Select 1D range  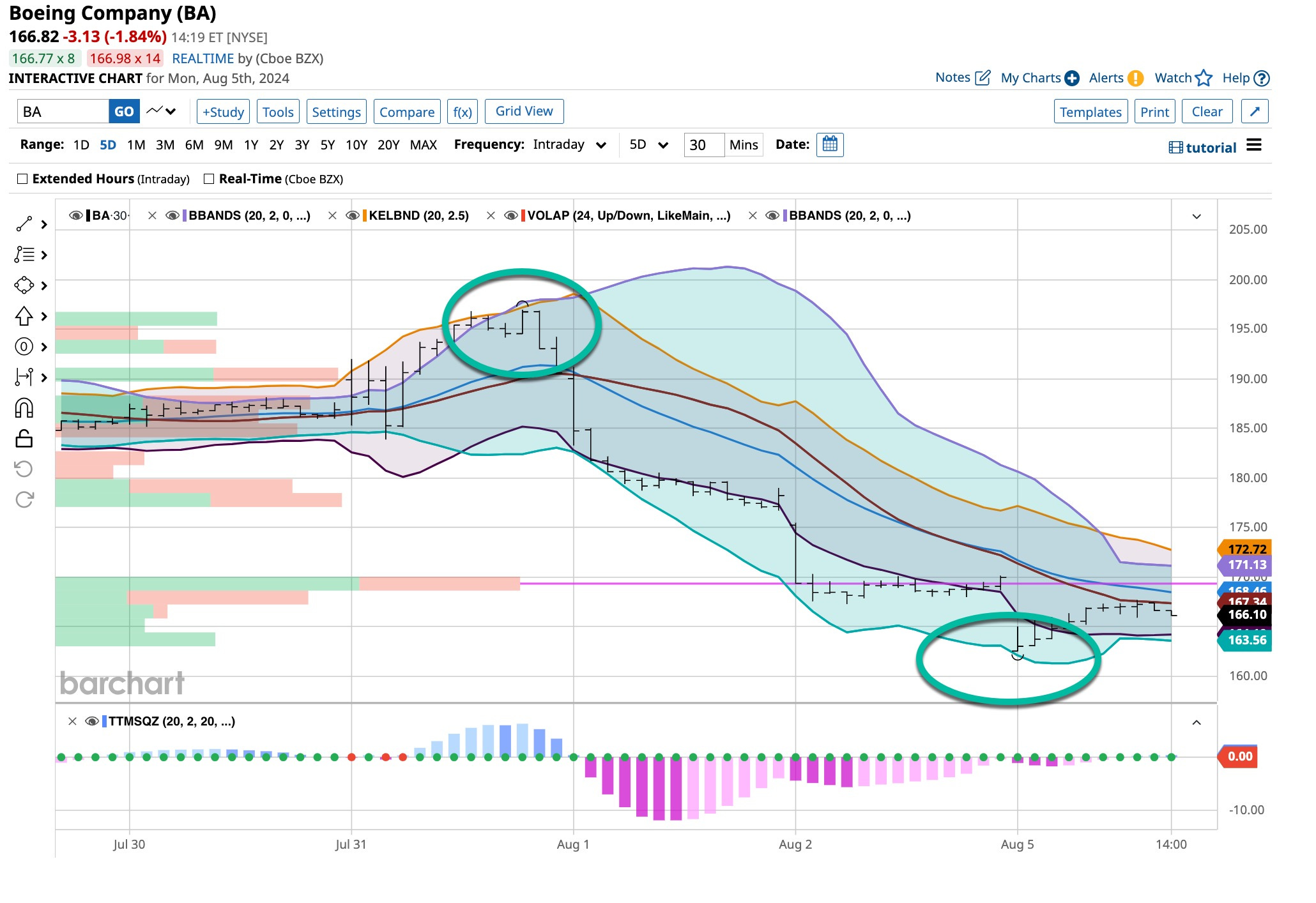click(x=81, y=145)
